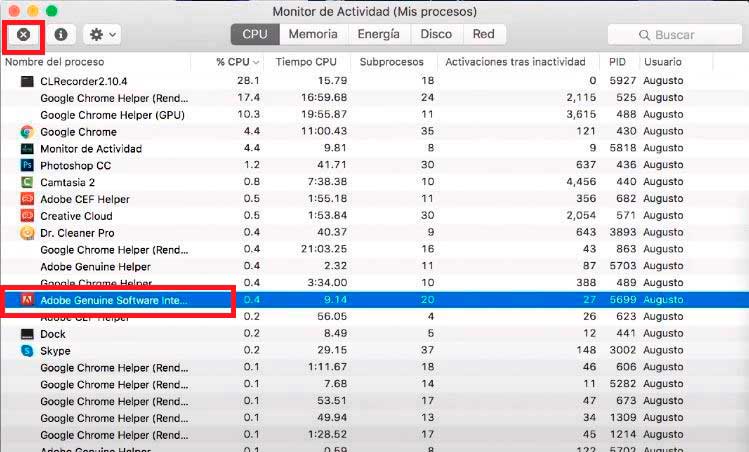
Task: Click the Buscar search field
Action: pos(674,35)
